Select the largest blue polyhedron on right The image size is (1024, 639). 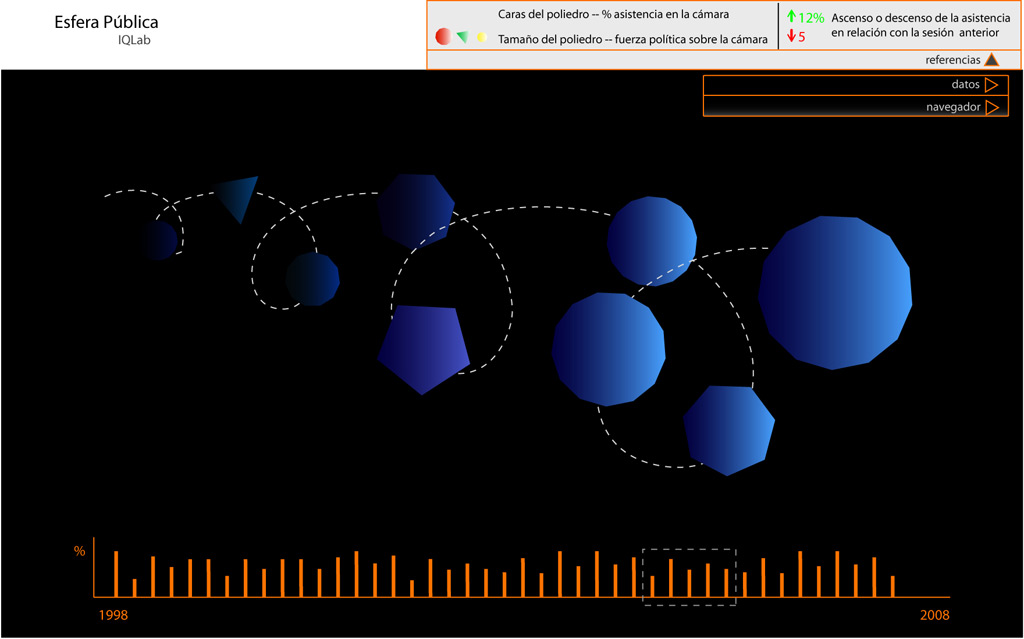[835, 292]
